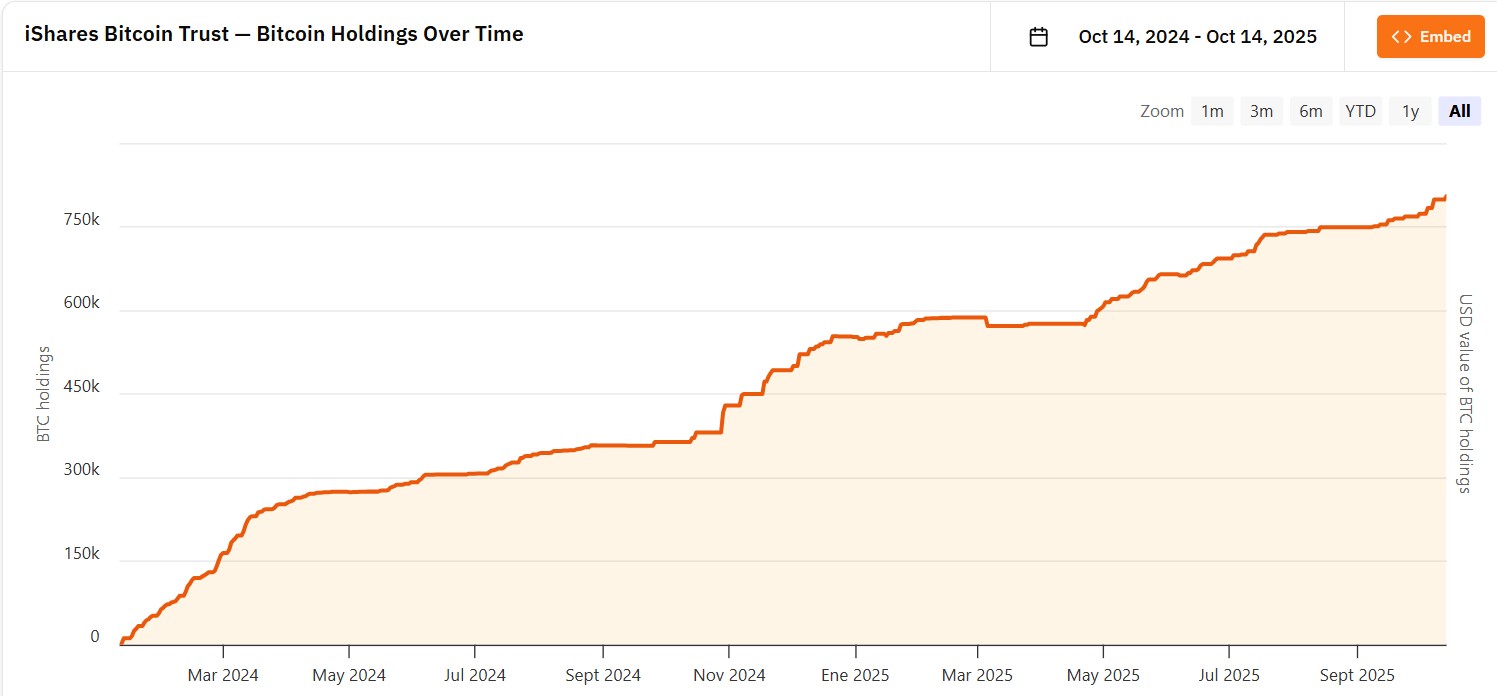Click the calendar icon beside the date range
1497x696 pixels.
[x=1039, y=37]
